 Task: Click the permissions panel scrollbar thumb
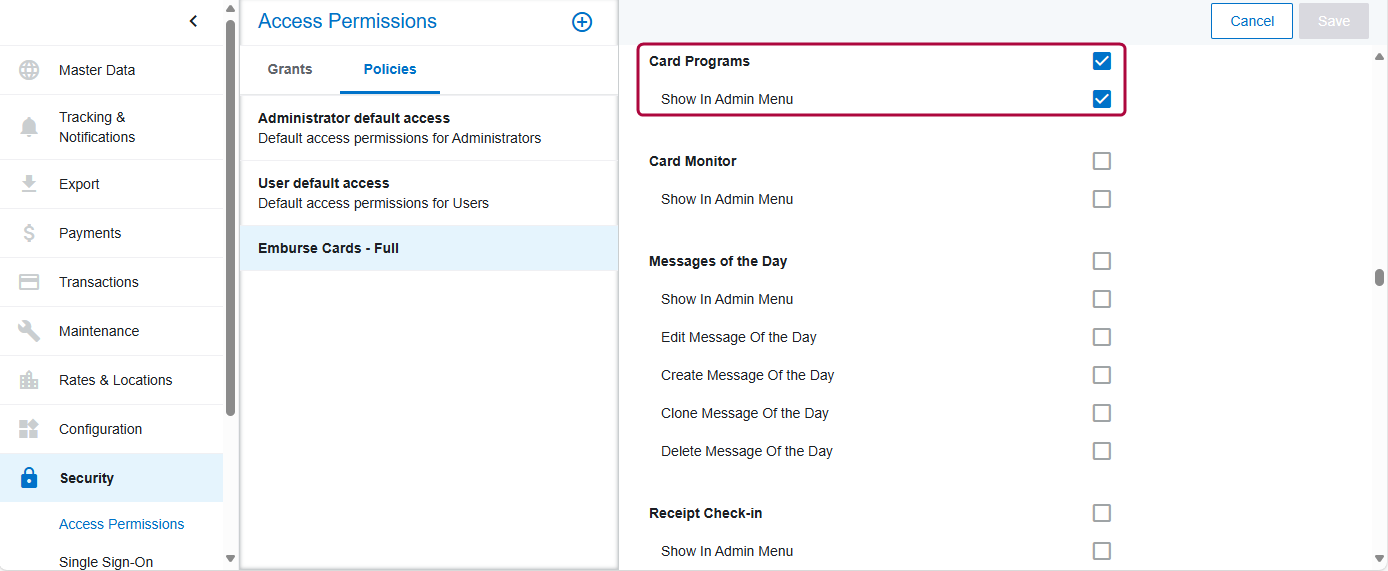[1379, 277]
